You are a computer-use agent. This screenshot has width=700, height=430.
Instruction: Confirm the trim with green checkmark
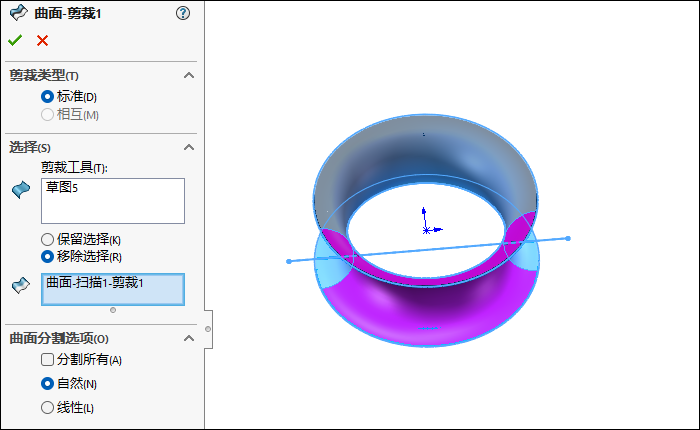click(x=15, y=40)
